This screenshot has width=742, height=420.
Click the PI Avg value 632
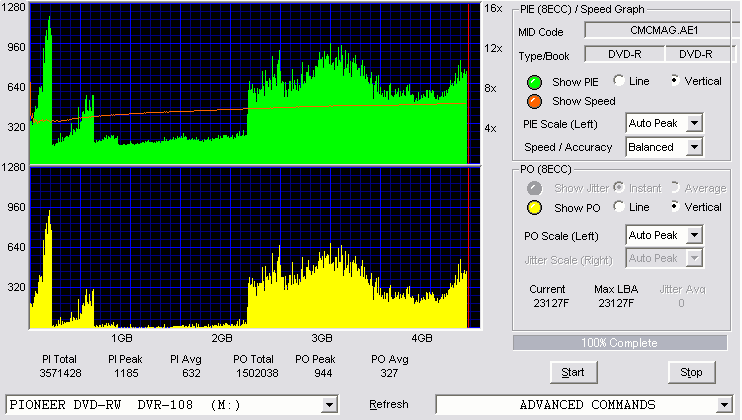191,374
